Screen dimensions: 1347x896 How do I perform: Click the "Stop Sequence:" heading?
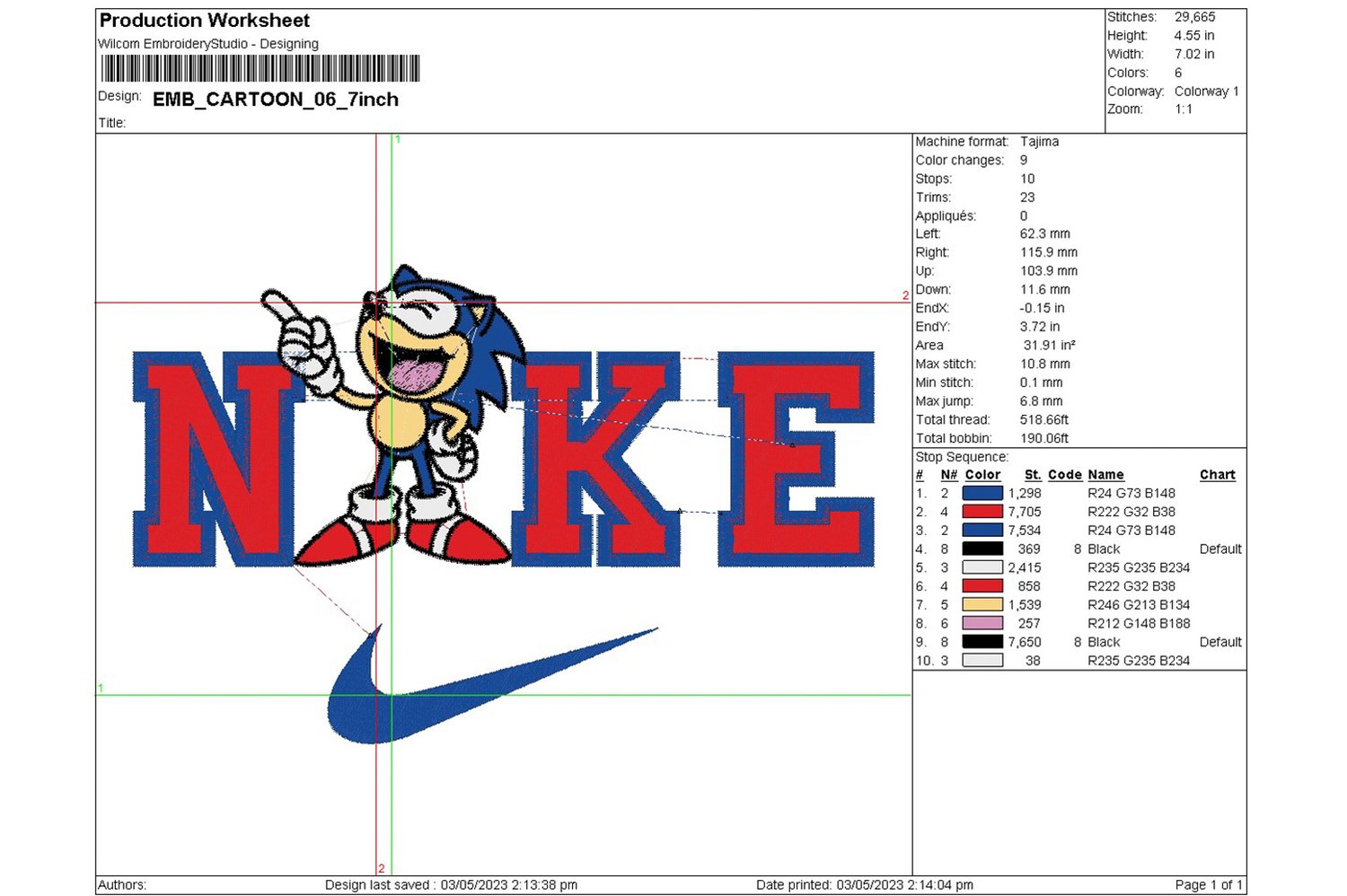(962, 457)
